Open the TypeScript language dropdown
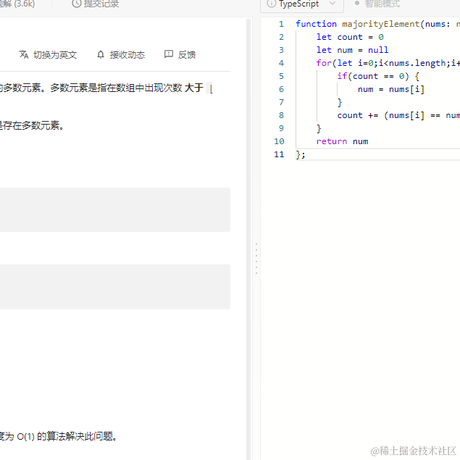Image resolution: width=460 pixels, height=460 pixels. click(302, 5)
